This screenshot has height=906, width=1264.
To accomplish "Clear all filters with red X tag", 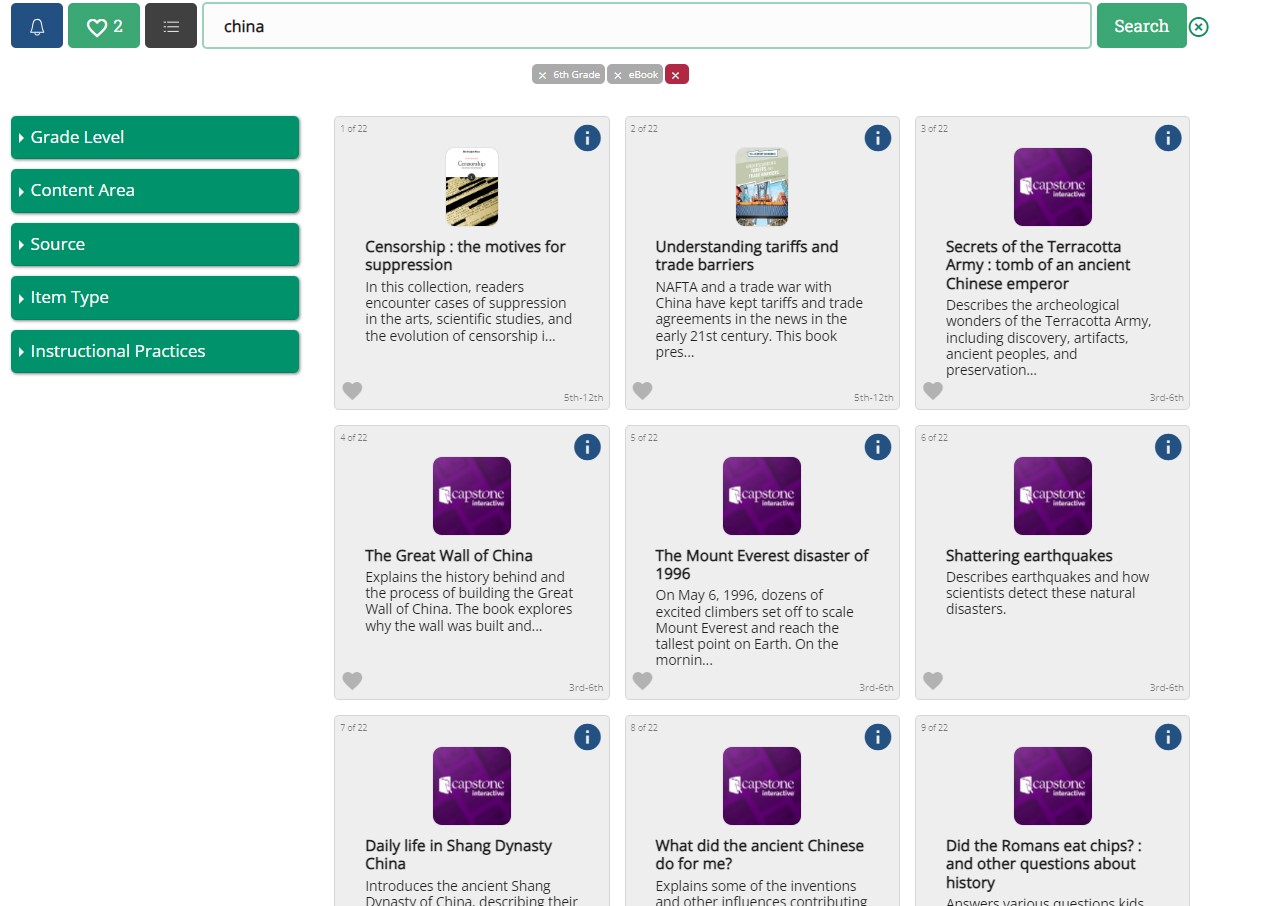I will (677, 75).
